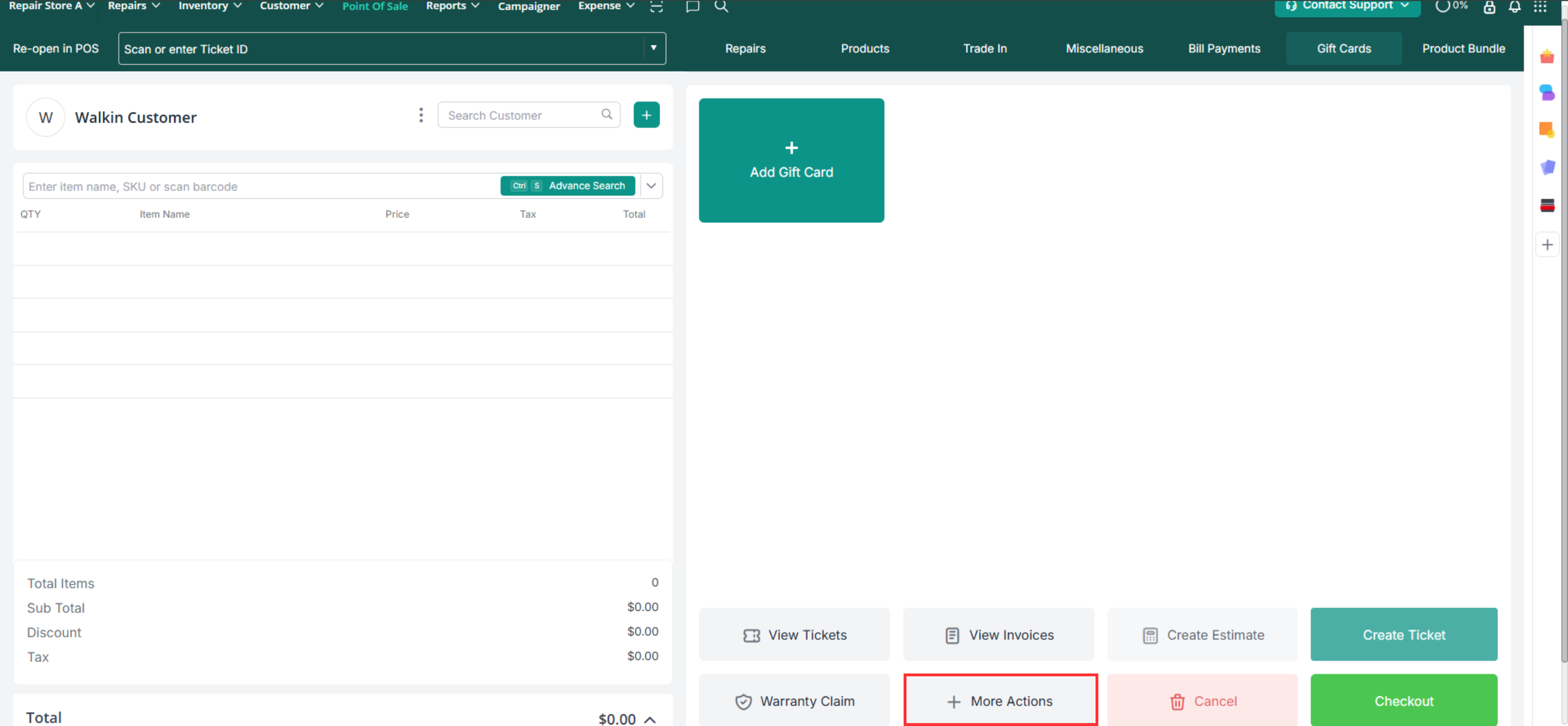
Task: Go to Point Of Sale menu
Action: pyautogui.click(x=374, y=6)
